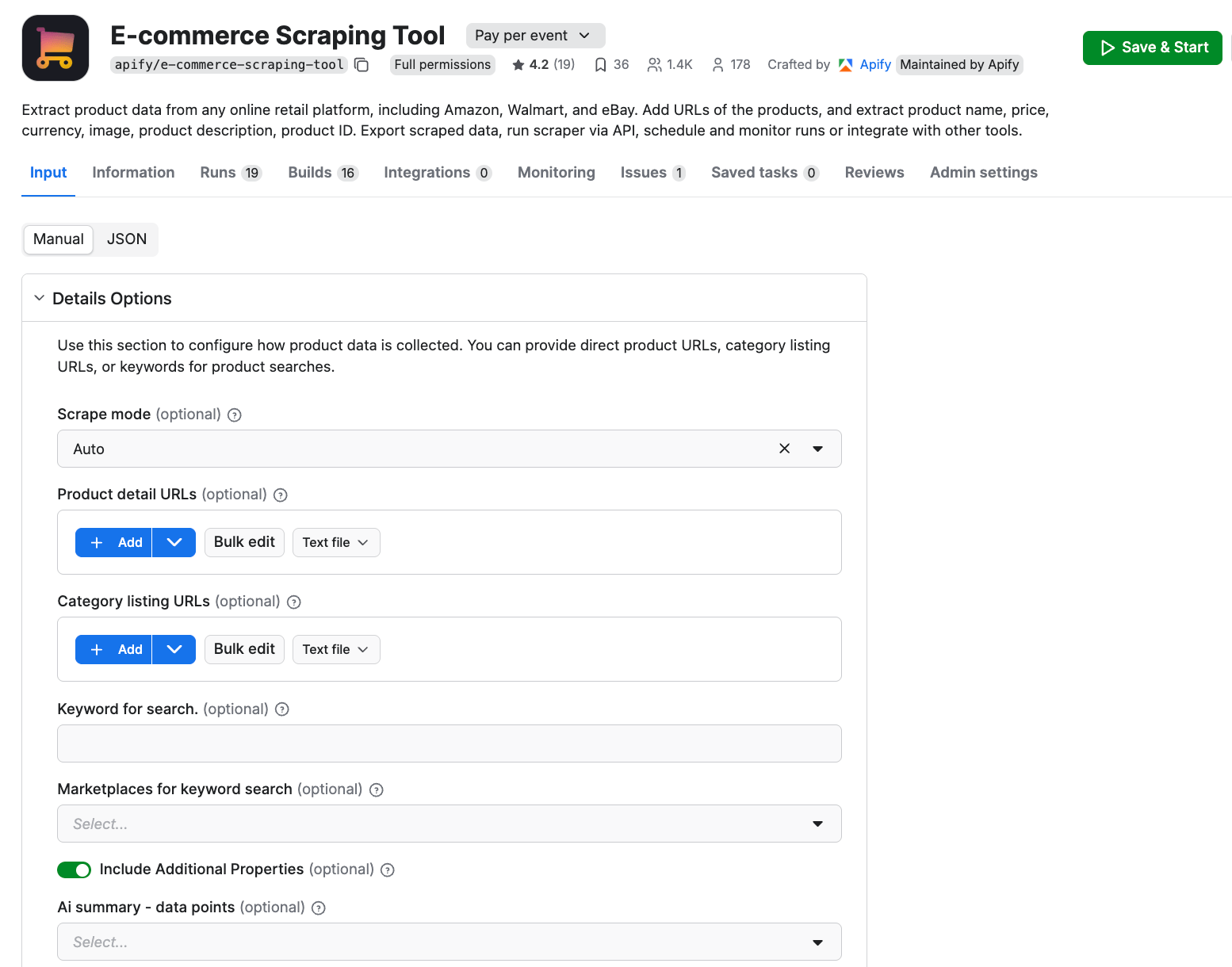The width and height of the screenshot is (1232, 967).
Task: Open the Include Additional Properties help icon
Action: tap(387, 870)
